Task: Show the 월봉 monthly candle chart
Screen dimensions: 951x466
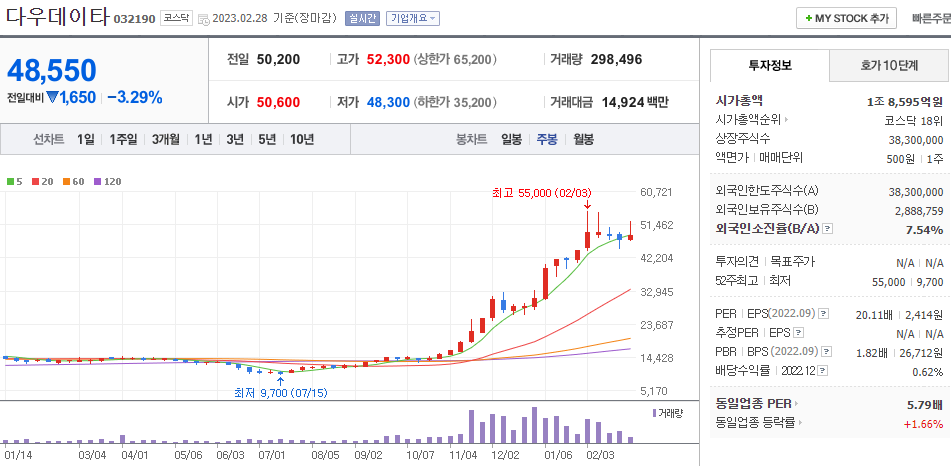Action: click(583, 139)
